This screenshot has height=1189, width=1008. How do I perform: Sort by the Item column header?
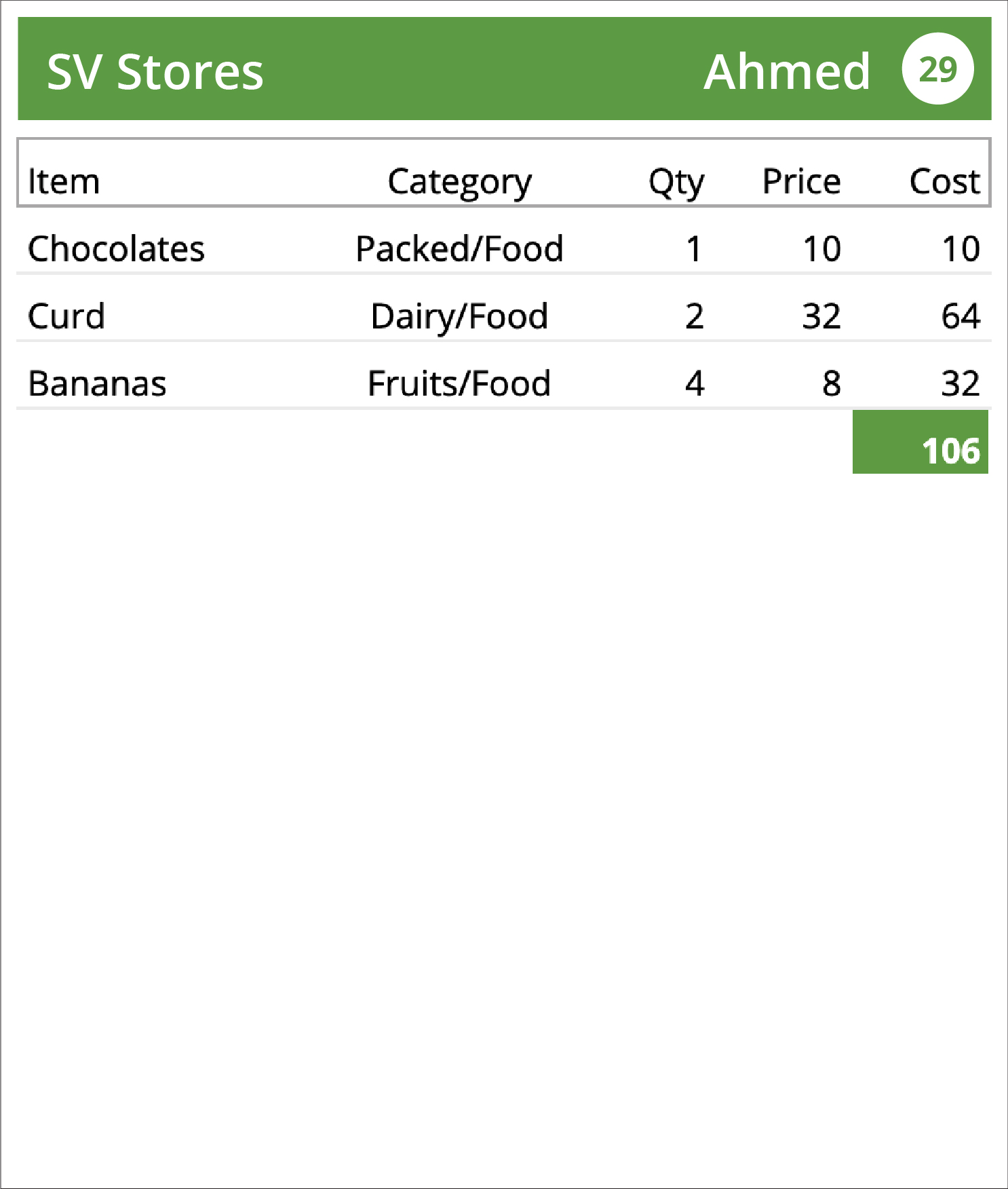64,182
